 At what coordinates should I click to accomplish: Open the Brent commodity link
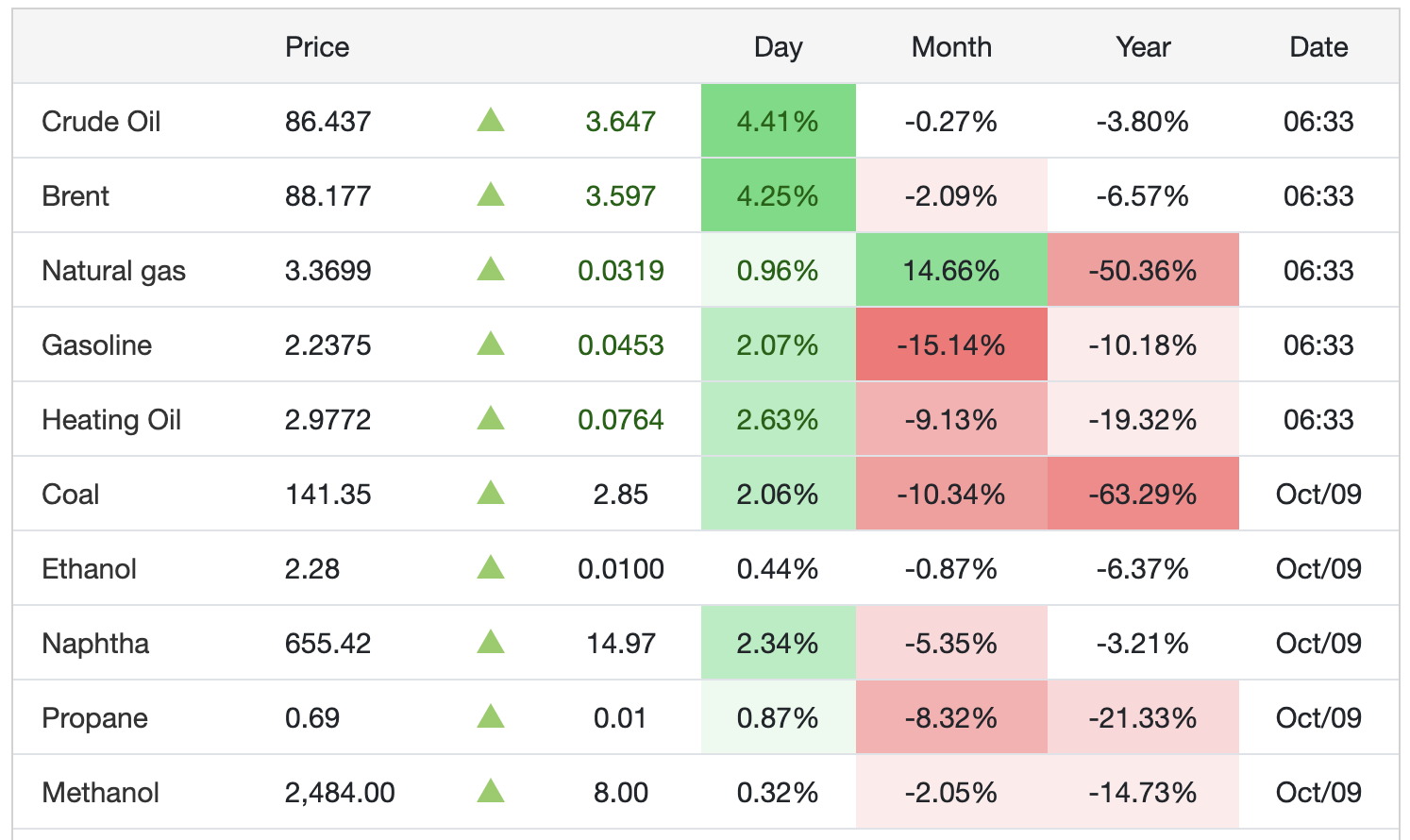(76, 196)
